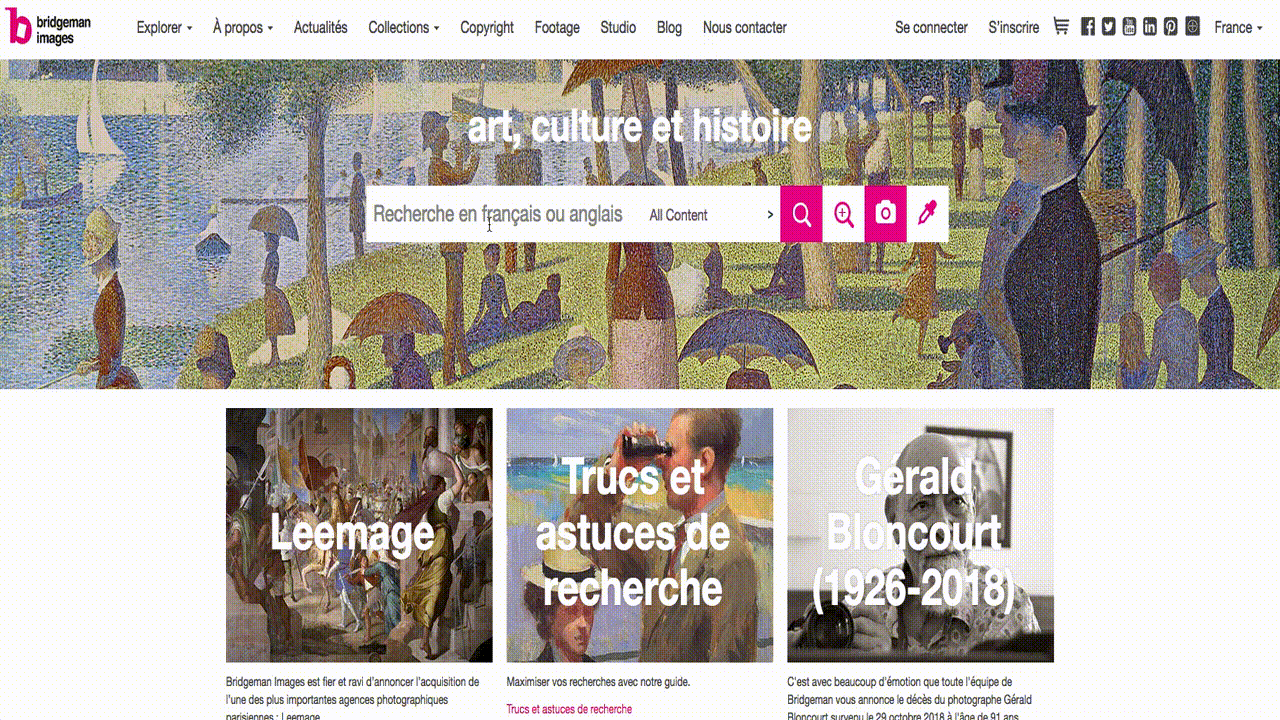Open the Twitter icon link
This screenshot has width=1280, height=720.
click(x=1108, y=27)
